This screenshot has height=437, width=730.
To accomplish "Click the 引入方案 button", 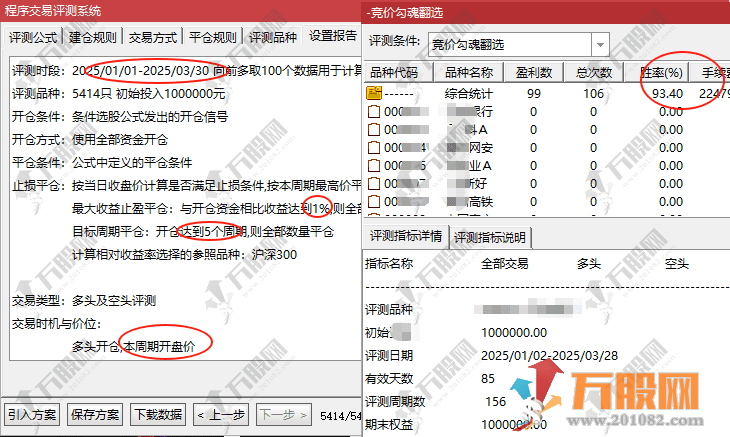I will point(32,414).
